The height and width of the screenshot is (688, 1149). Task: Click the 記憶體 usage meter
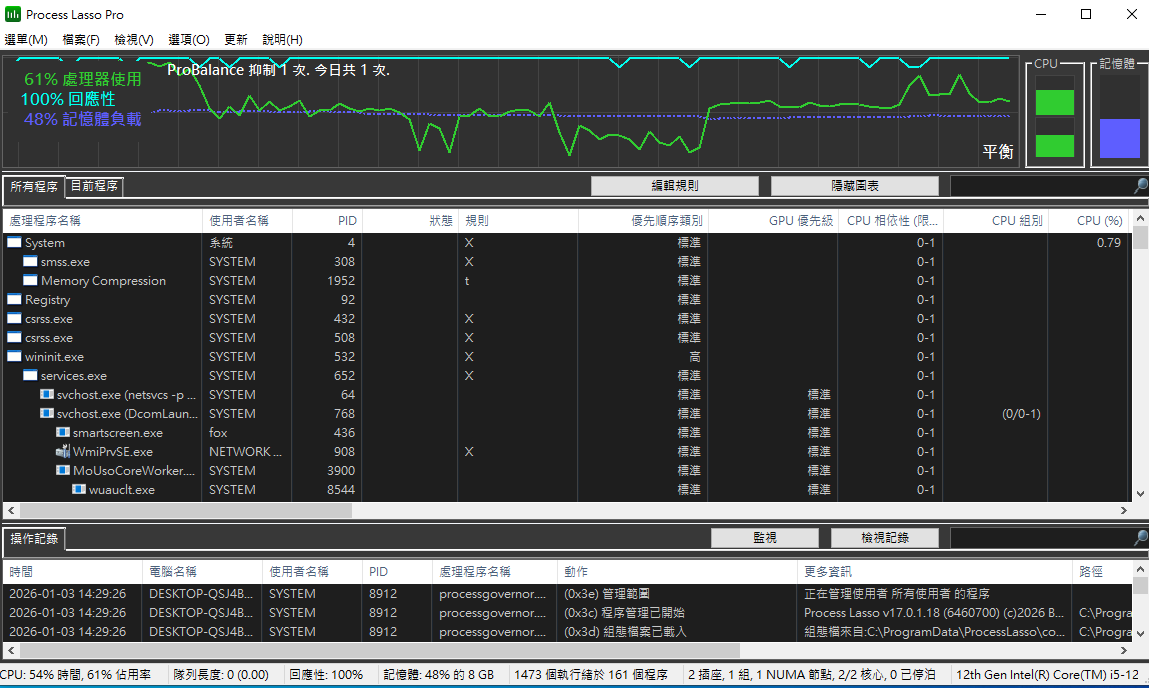click(1120, 117)
